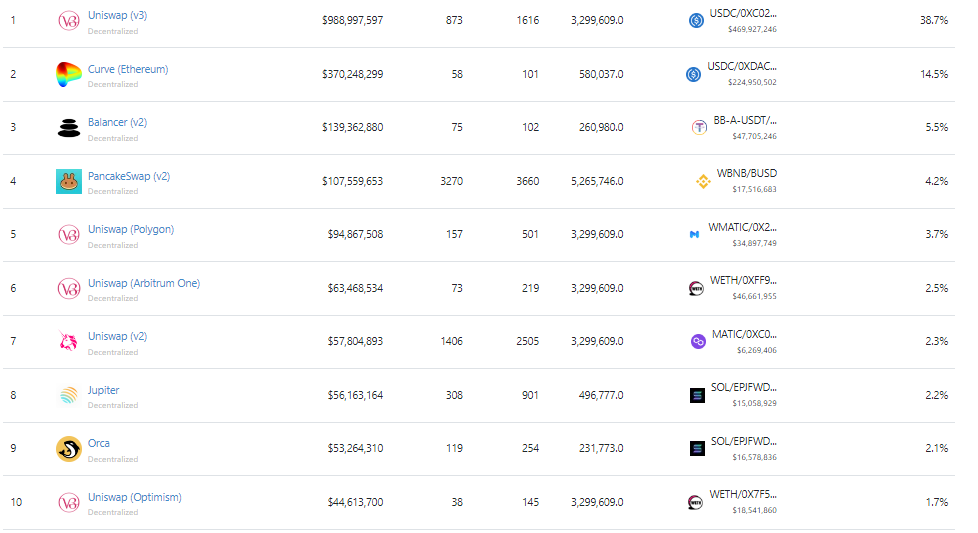Click the 2505 pairs count for Uniswap (v2)
This screenshot has width=978, height=533.
point(528,342)
